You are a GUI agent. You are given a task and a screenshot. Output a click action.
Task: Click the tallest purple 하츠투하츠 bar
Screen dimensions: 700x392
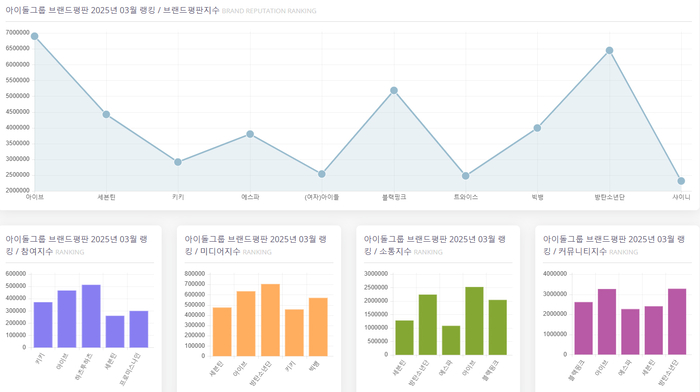(91, 316)
